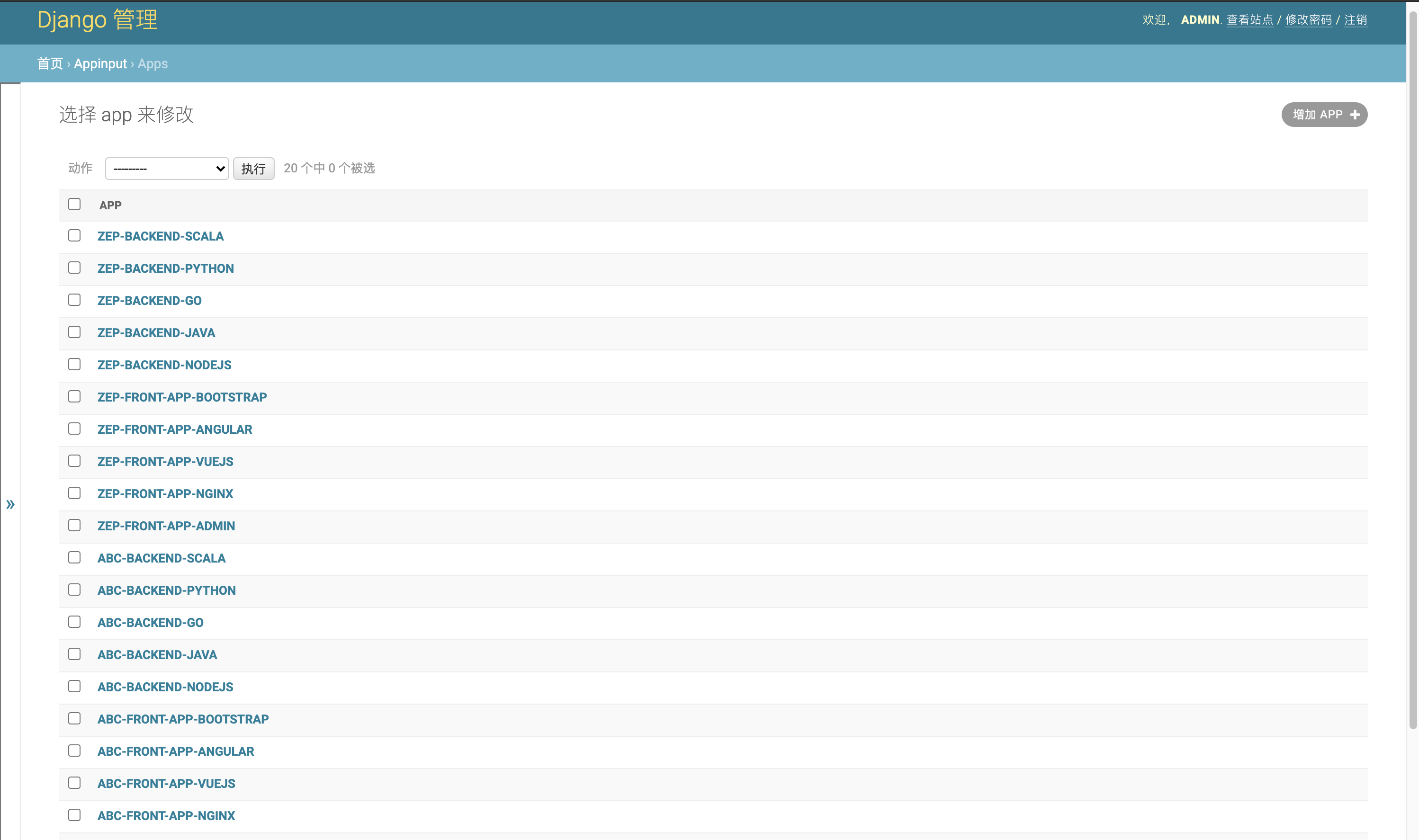Check the ABC-FRONT-APP-ANGULAR row checkbox

coord(74,751)
